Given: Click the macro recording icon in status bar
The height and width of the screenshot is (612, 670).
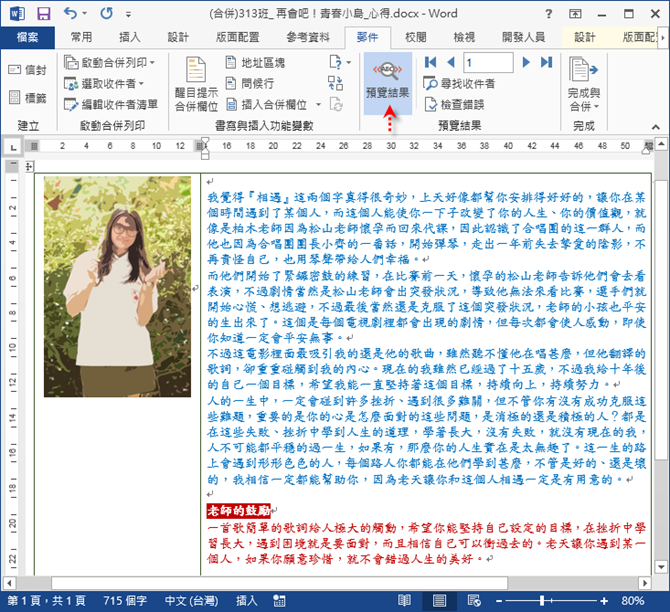Looking at the screenshot, I should click(279, 601).
